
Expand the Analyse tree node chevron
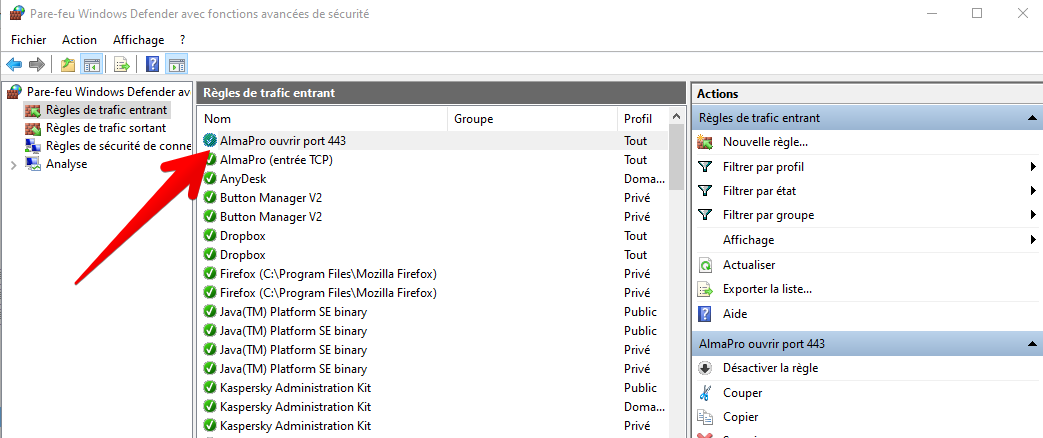14,164
